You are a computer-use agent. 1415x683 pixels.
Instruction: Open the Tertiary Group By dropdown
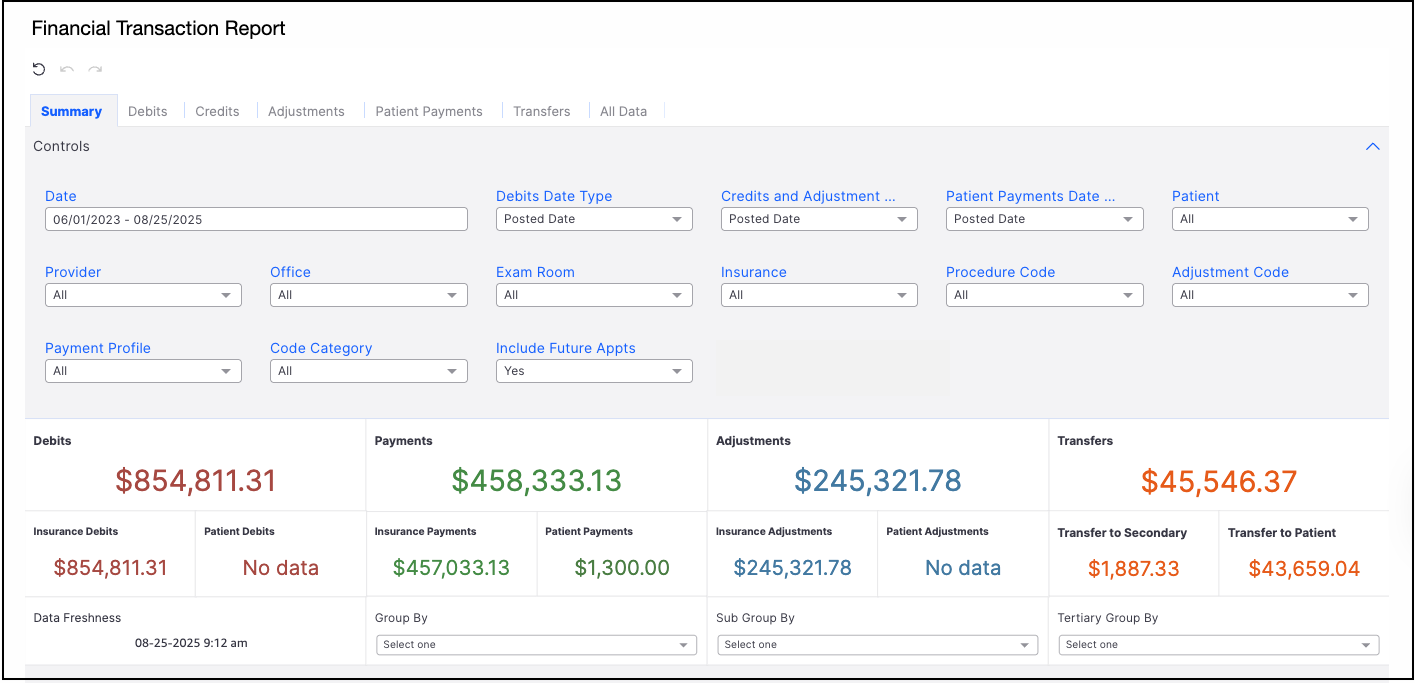tap(1218, 645)
